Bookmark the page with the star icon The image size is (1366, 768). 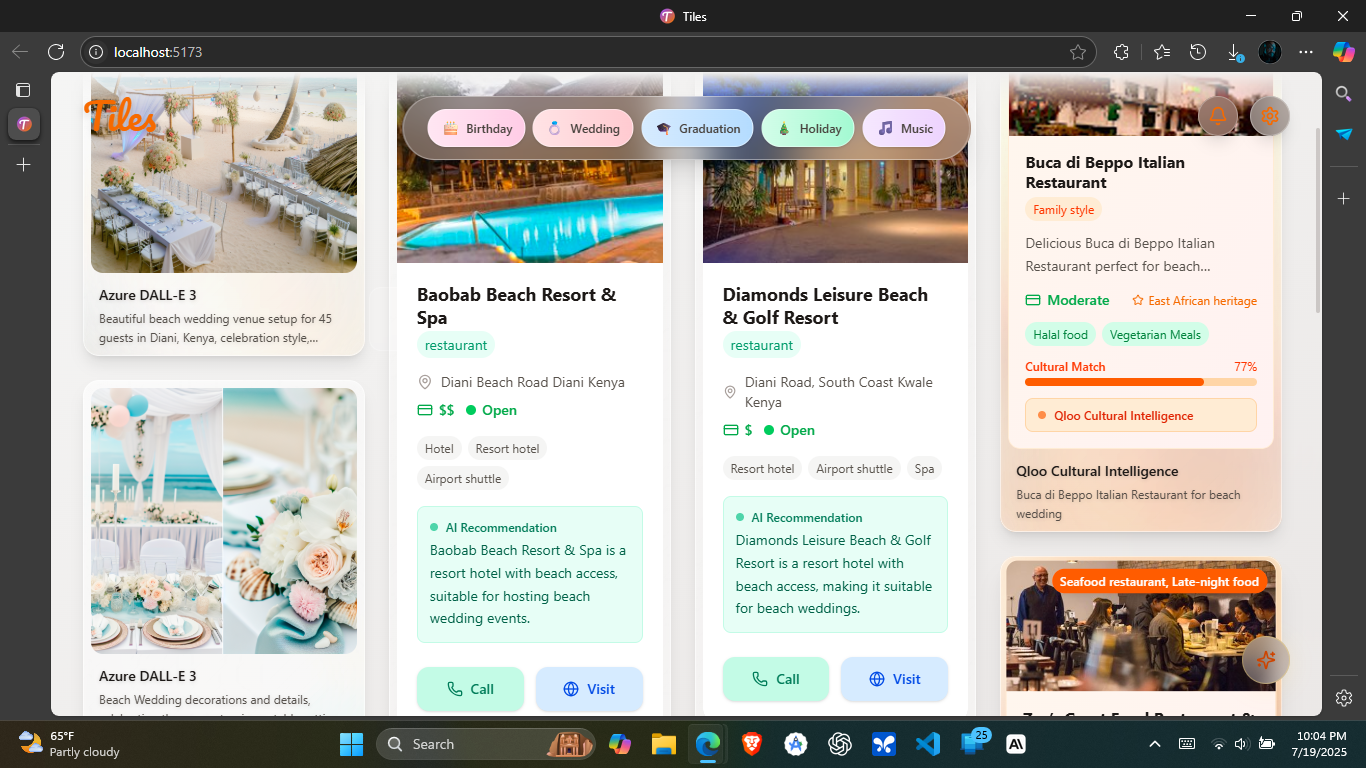1078,52
